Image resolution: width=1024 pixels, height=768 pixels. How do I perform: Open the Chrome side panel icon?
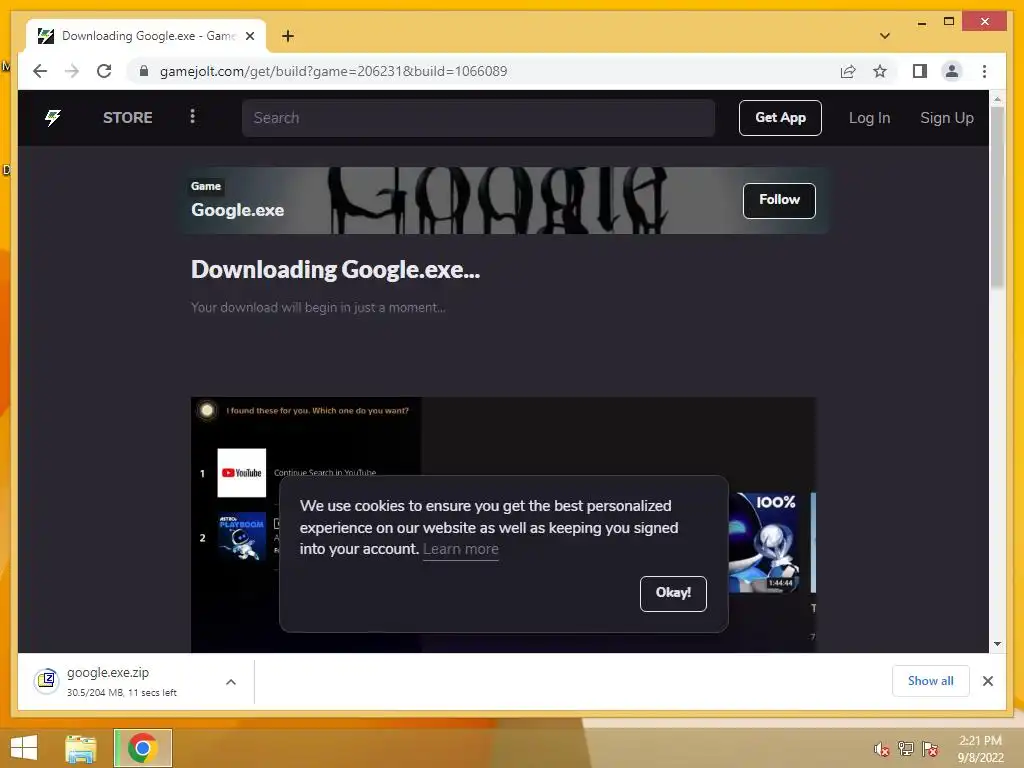(920, 71)
